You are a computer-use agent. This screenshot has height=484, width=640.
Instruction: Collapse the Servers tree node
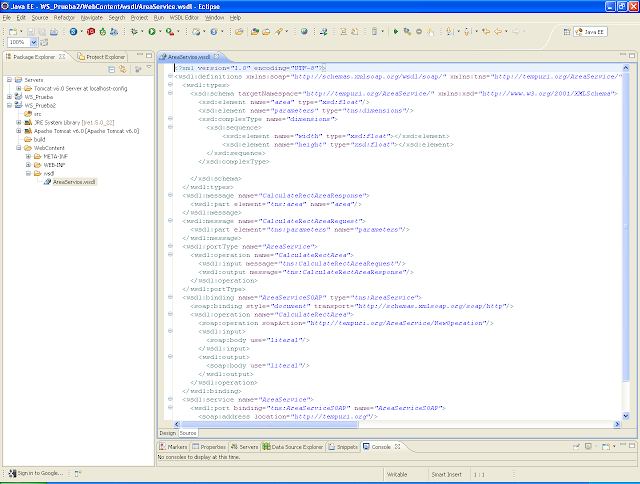tap(9, 80)
